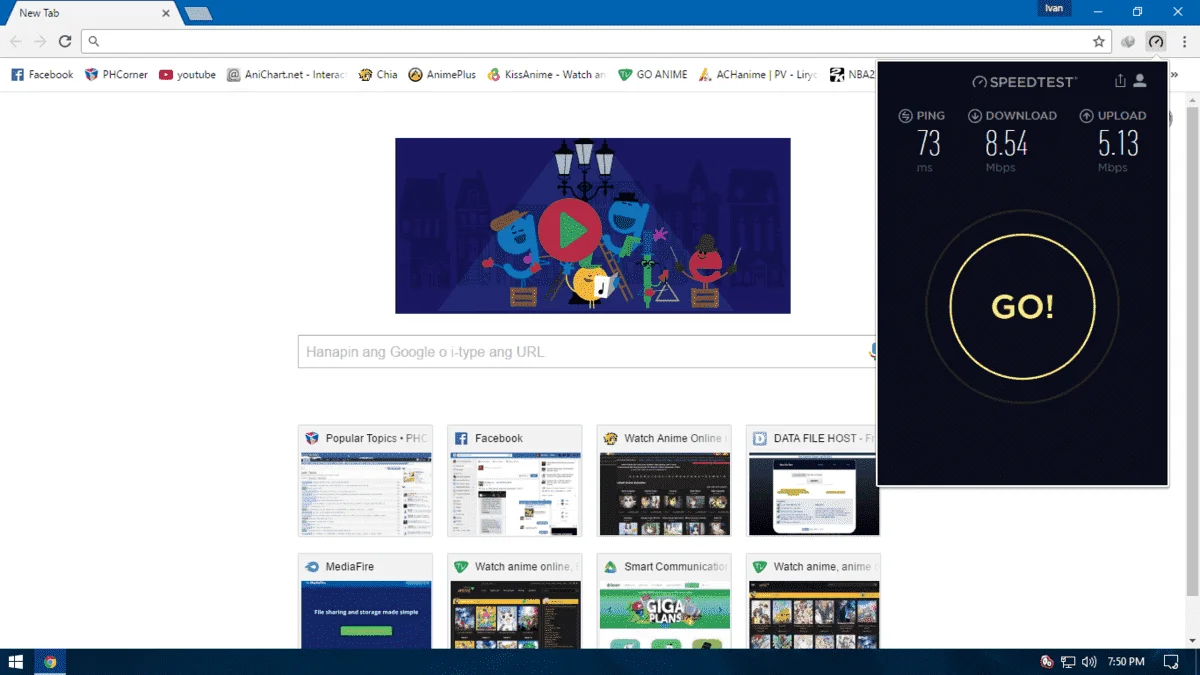The width and height of the screenshot is (1200, 675).
Task: Click the Speedtest extension toolbar icon
Action: tap(1156, 41)
